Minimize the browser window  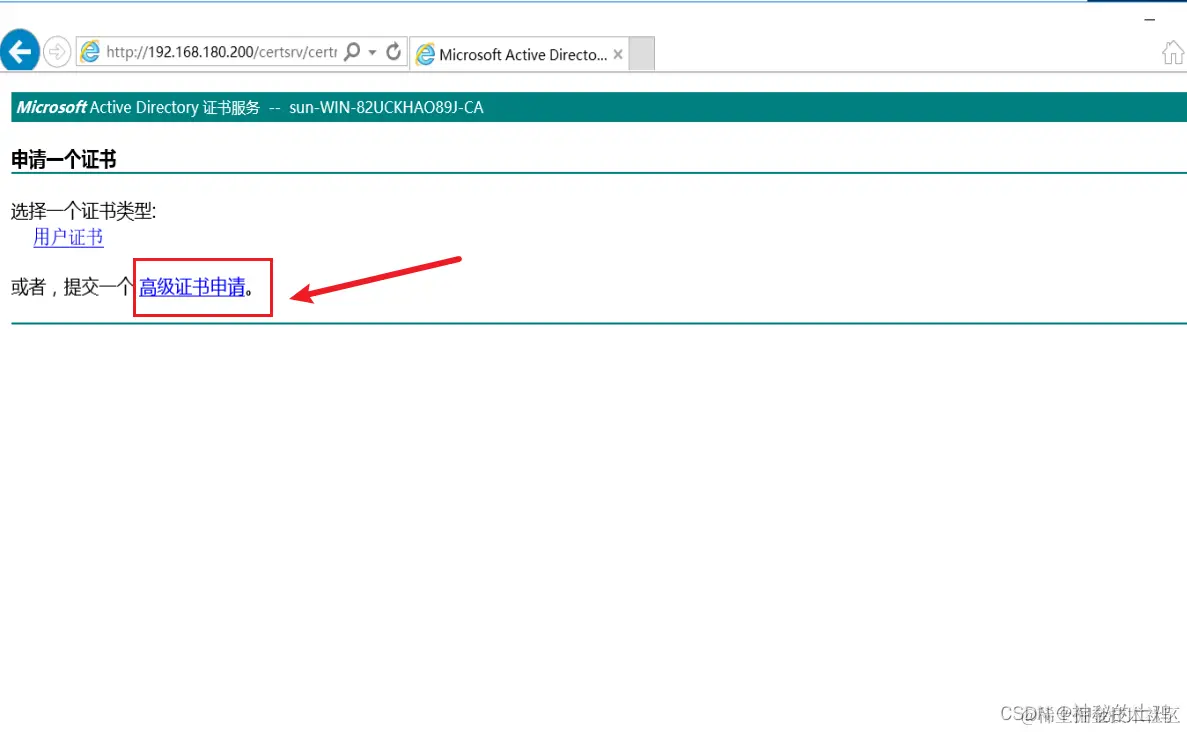[1150, 20]
